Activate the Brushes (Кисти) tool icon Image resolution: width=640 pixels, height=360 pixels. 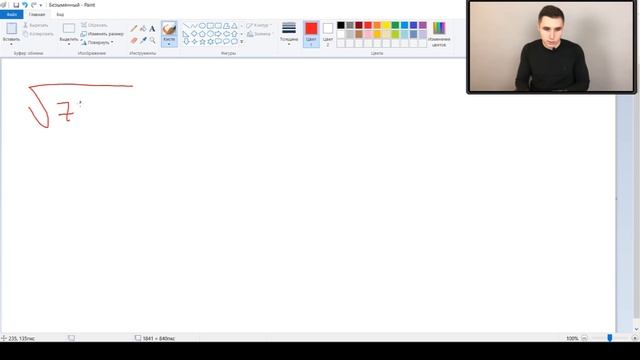[169, 29]
